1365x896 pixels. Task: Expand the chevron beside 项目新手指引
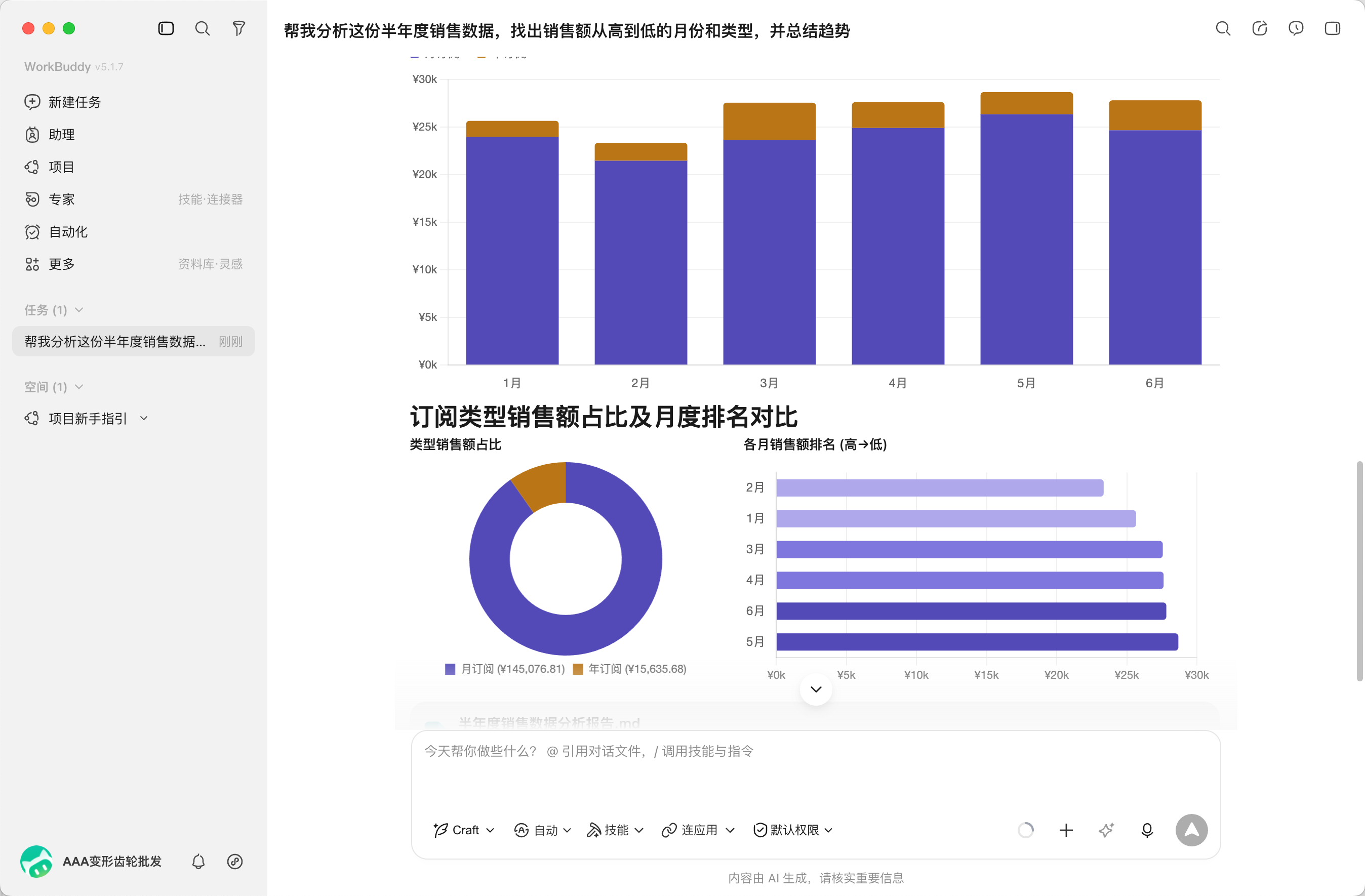(x=143, y=418)
